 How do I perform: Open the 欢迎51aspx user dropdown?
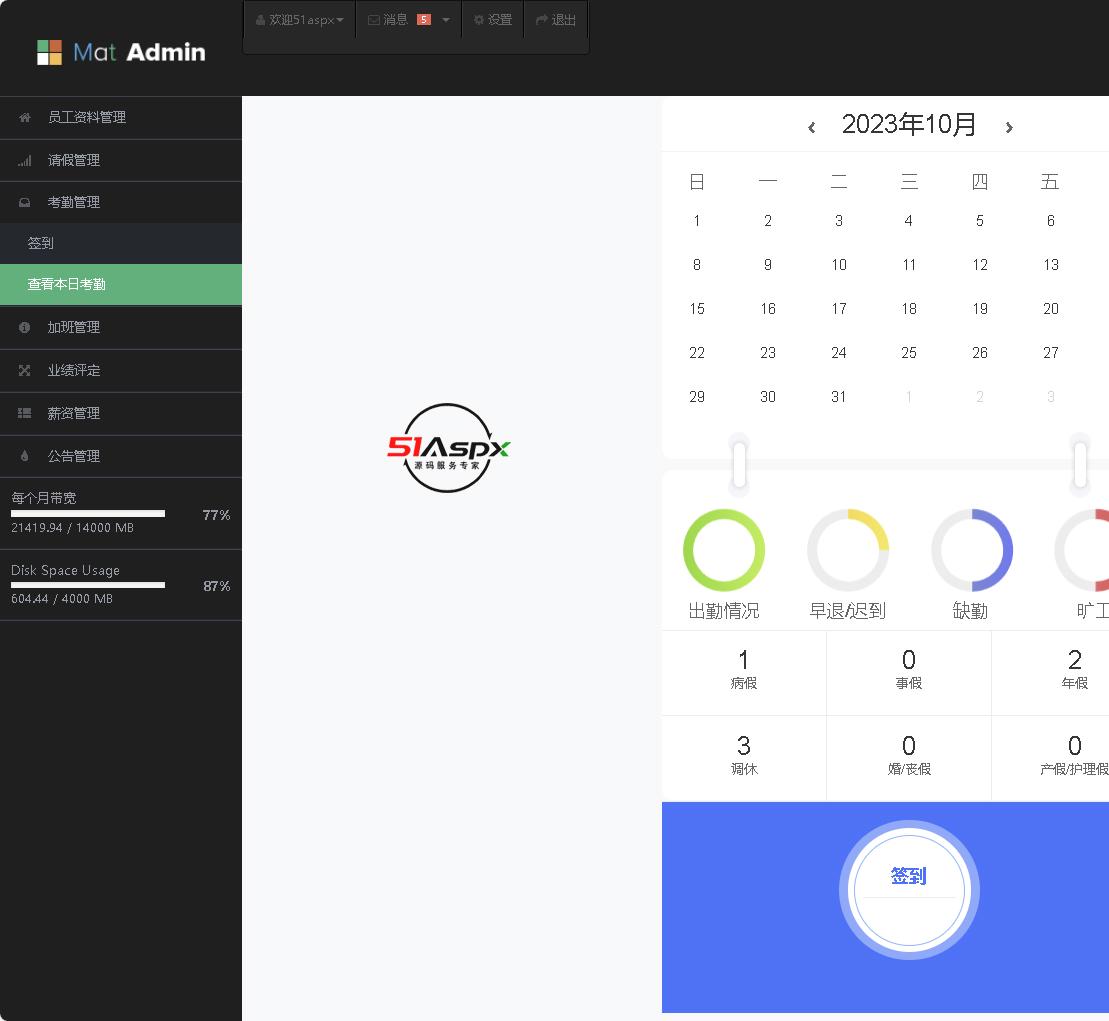[299, 20]
